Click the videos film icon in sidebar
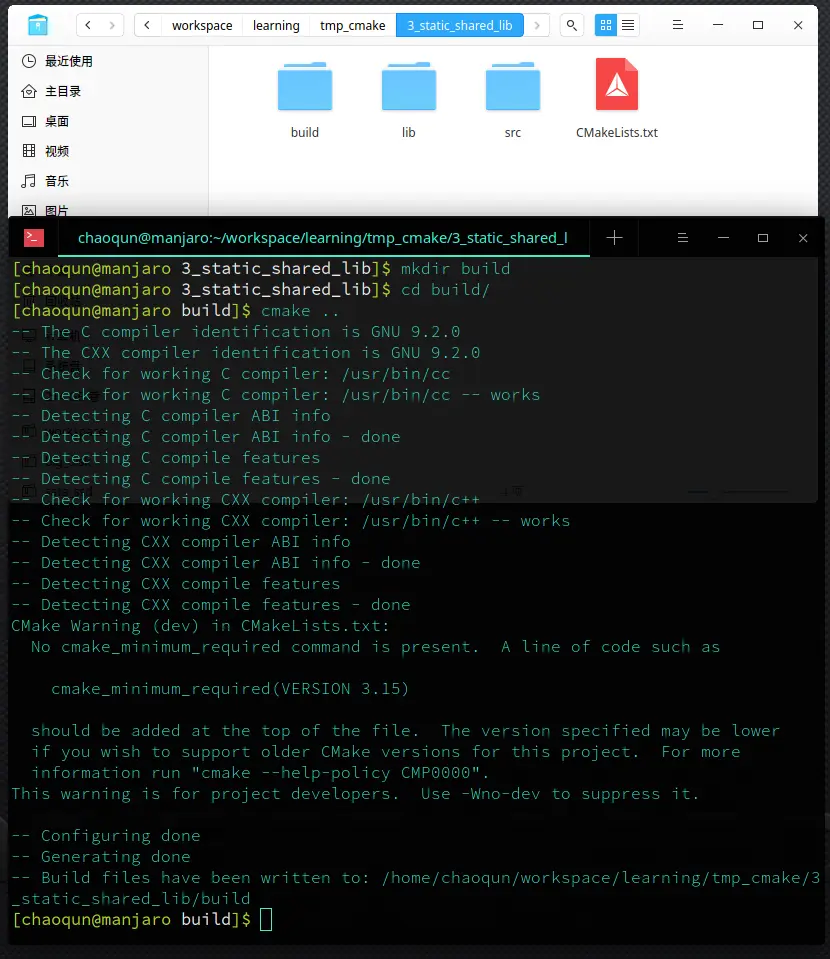This screenshot has width=830, height=959. coord(29,150)
